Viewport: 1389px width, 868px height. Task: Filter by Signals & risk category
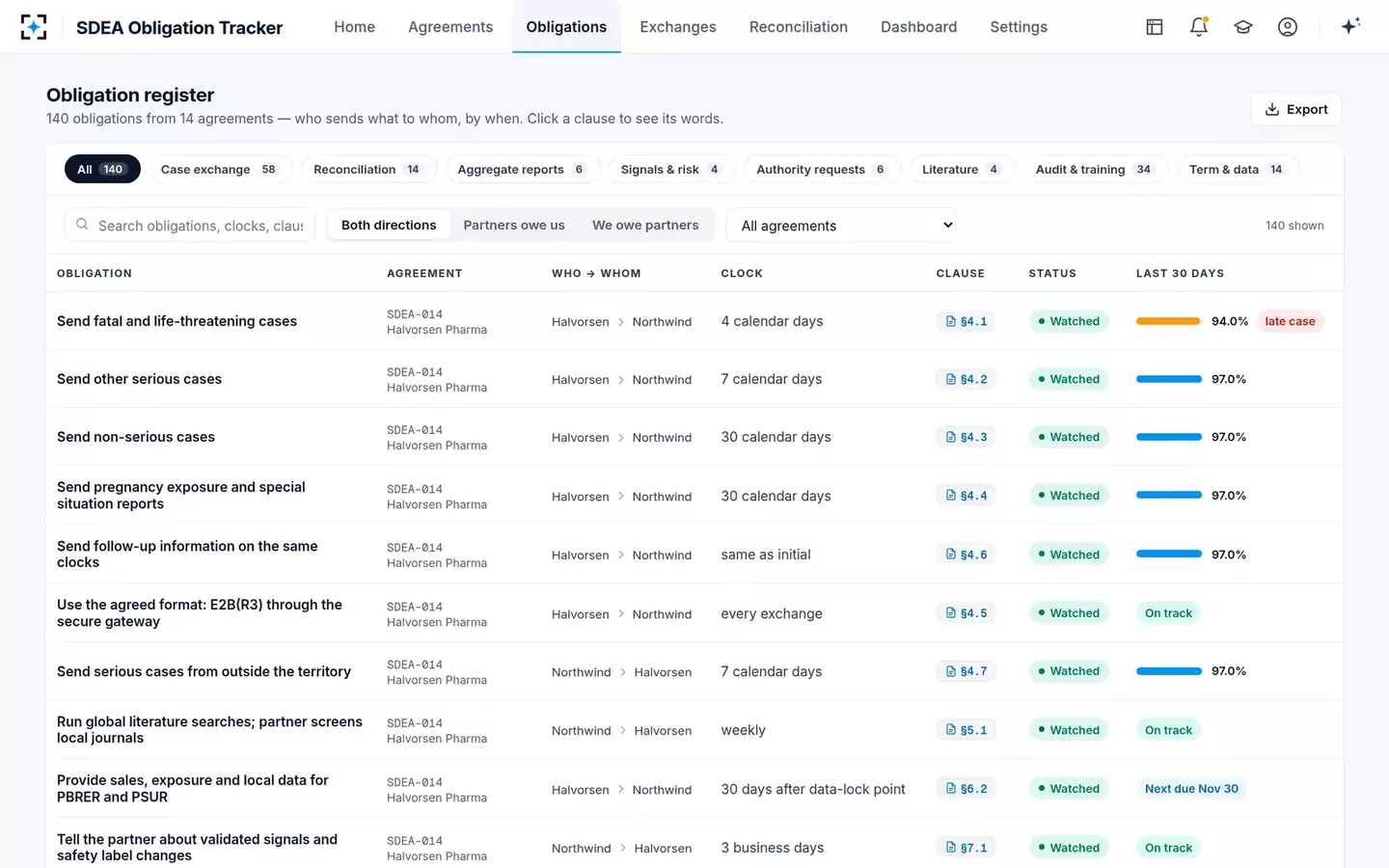pyautogui.click(x=670, y=169)
